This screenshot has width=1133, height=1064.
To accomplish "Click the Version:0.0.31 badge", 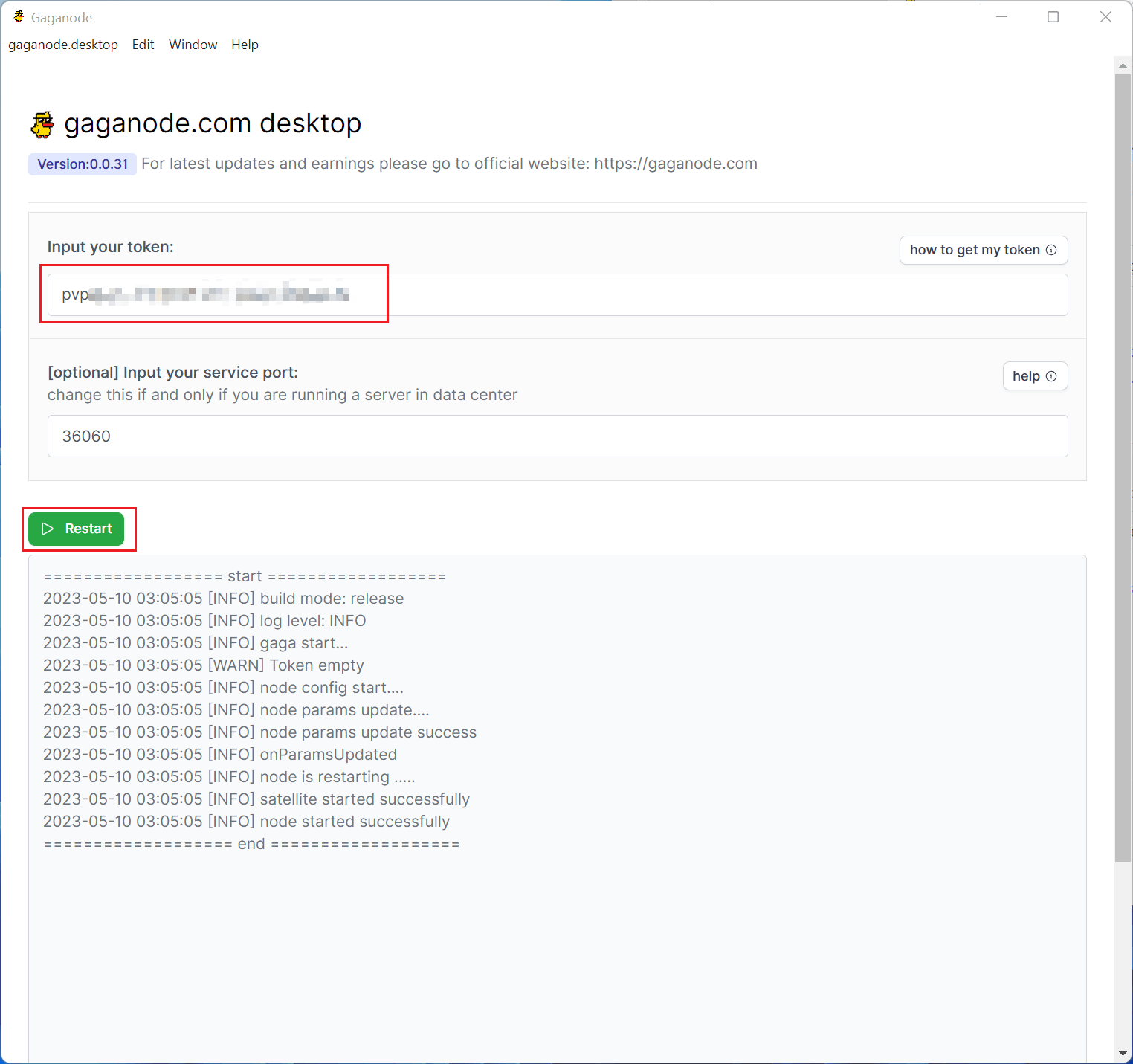I will tap(83, 164).
